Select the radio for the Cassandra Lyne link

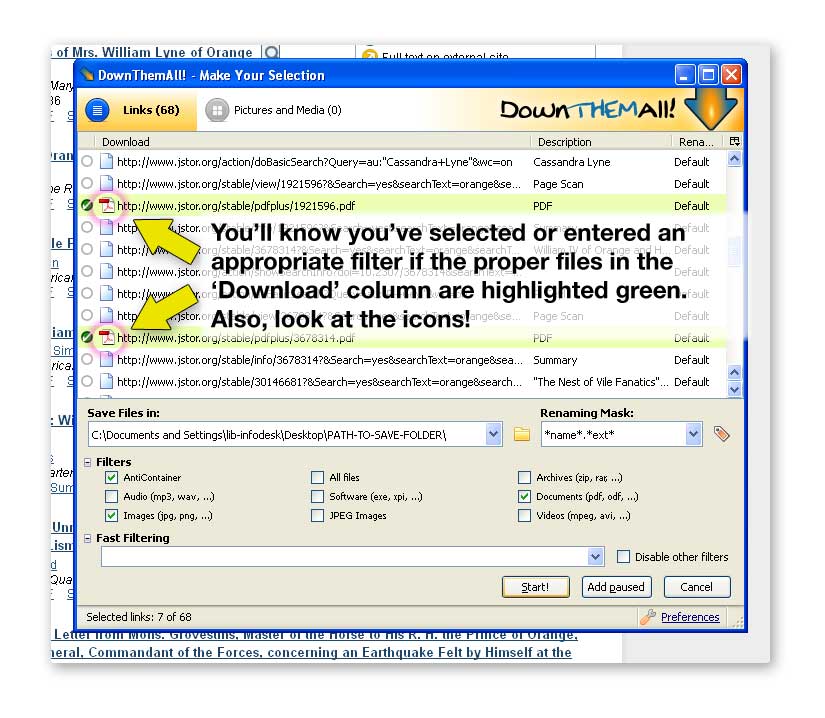(x=87, y=161)
